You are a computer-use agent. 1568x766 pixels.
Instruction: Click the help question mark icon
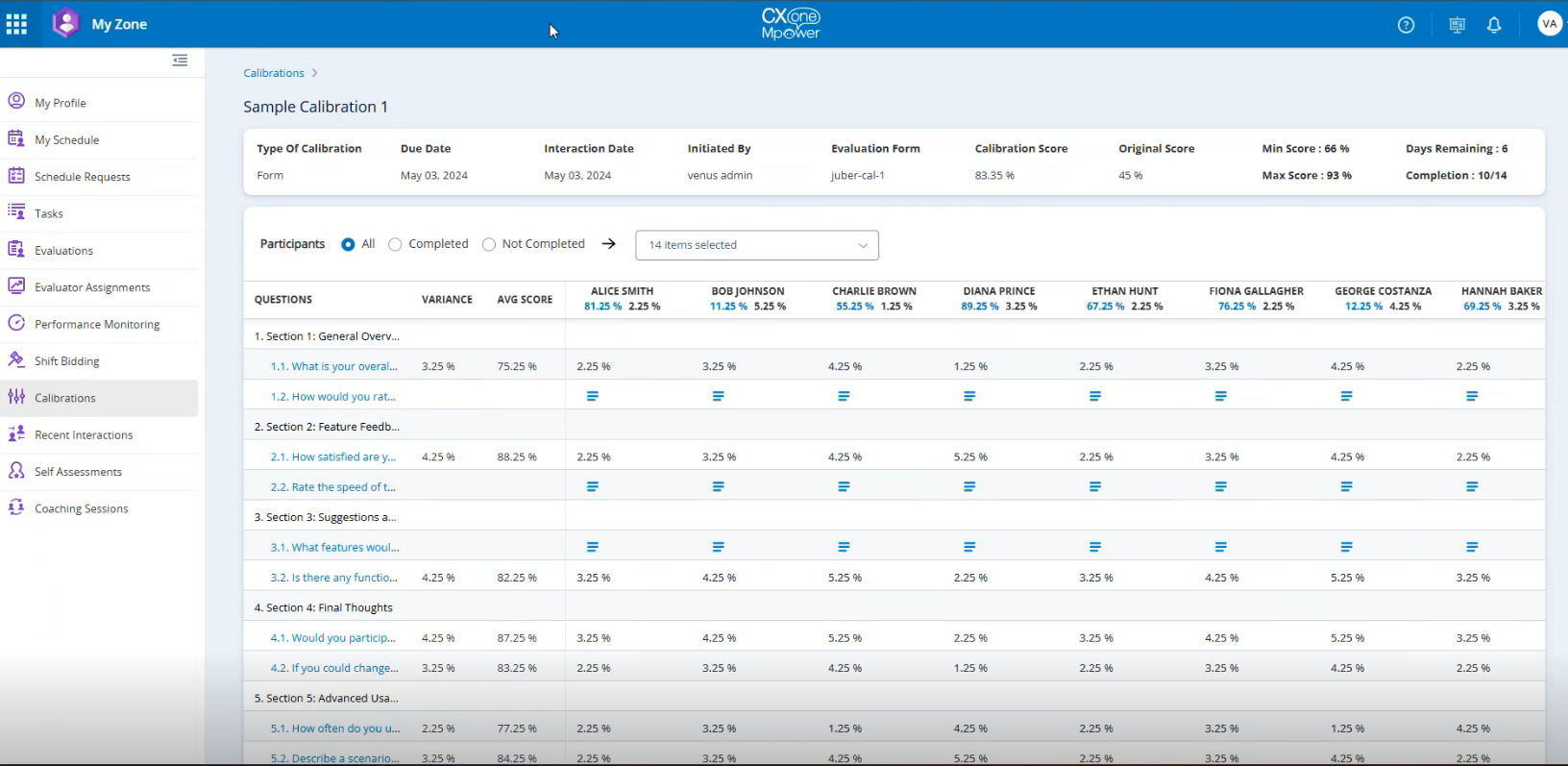pyautogui.click(x=1406, y=25)
